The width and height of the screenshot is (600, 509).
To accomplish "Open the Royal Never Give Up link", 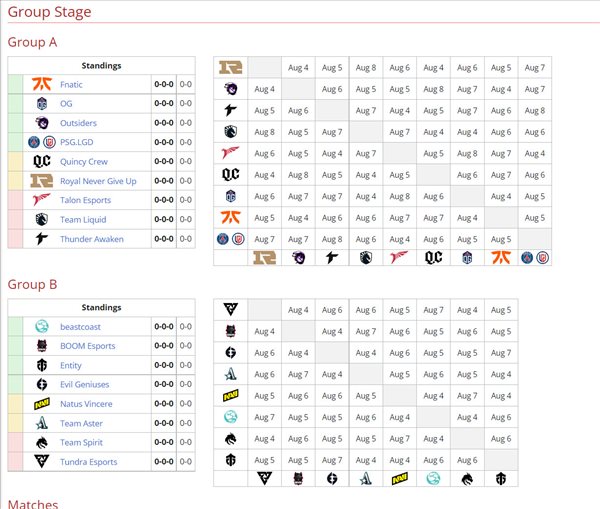I will [x=98, y=181].
